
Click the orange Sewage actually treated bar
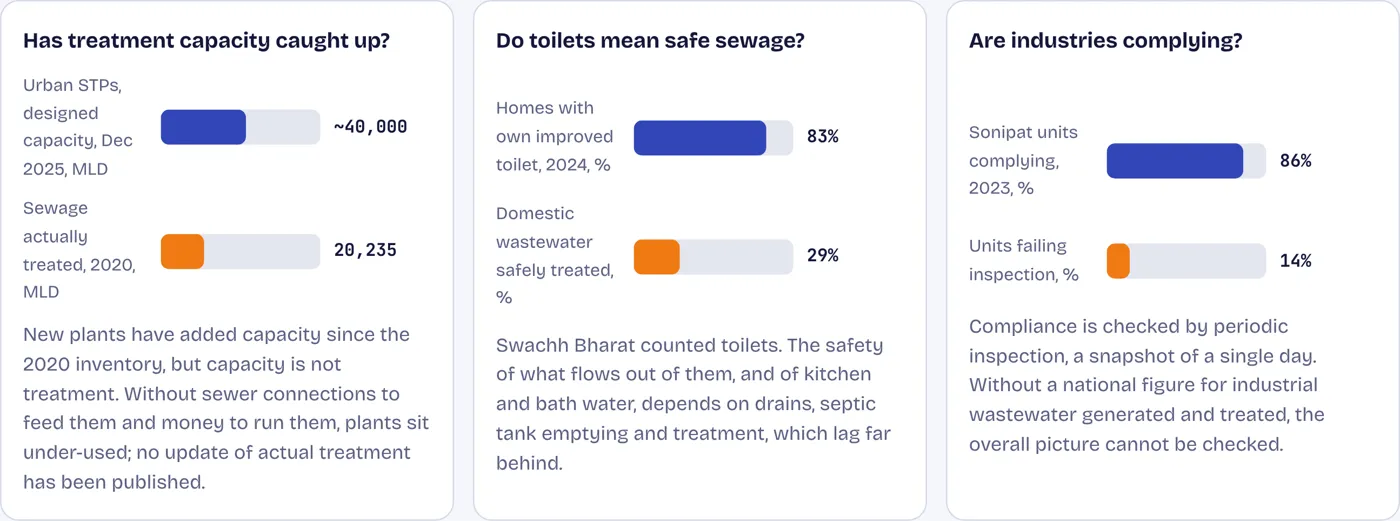[x=182, y=252]
